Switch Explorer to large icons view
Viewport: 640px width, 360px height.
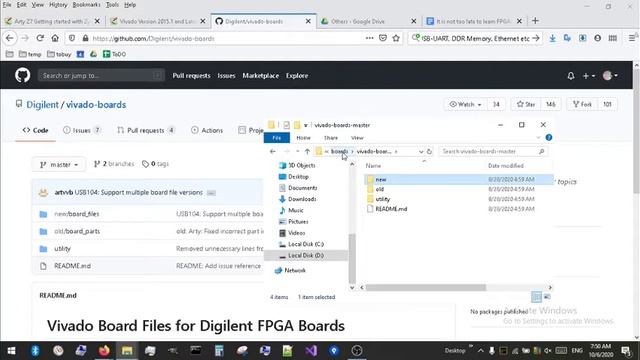547,297
